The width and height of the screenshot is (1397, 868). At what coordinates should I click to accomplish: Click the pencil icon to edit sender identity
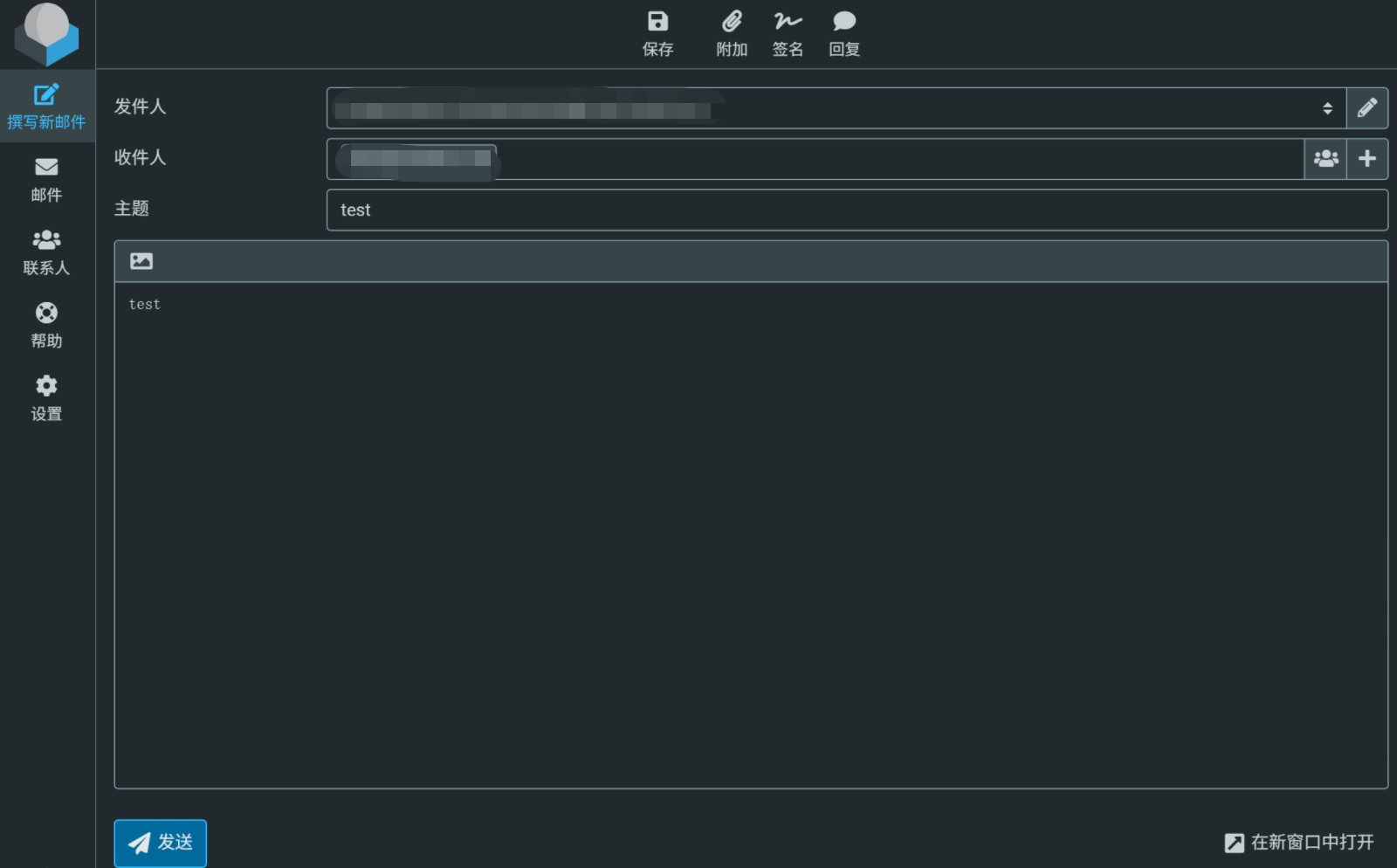pos(1367,108)
